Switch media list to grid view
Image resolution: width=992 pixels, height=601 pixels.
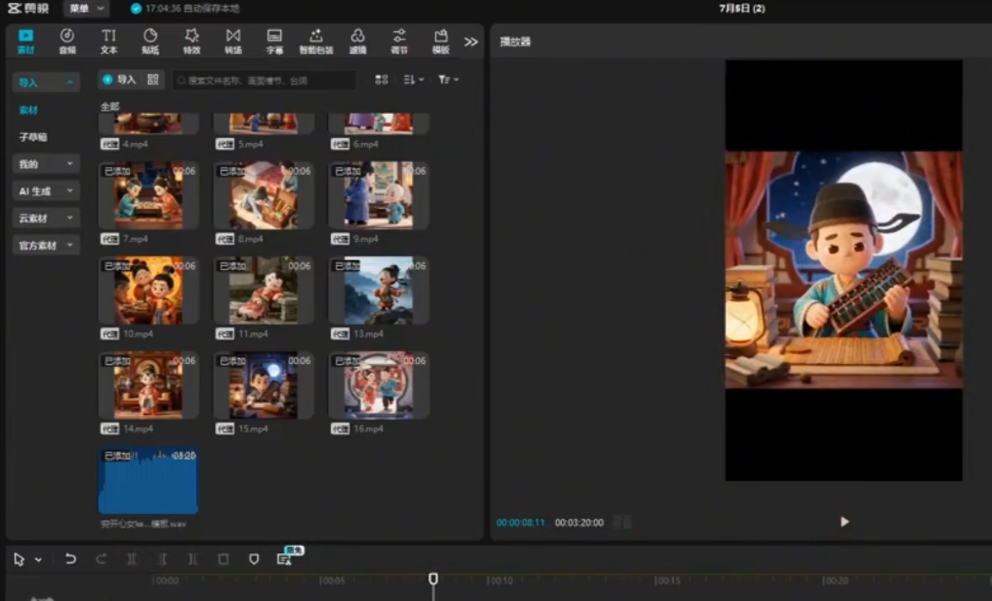(x=381, y=79)
